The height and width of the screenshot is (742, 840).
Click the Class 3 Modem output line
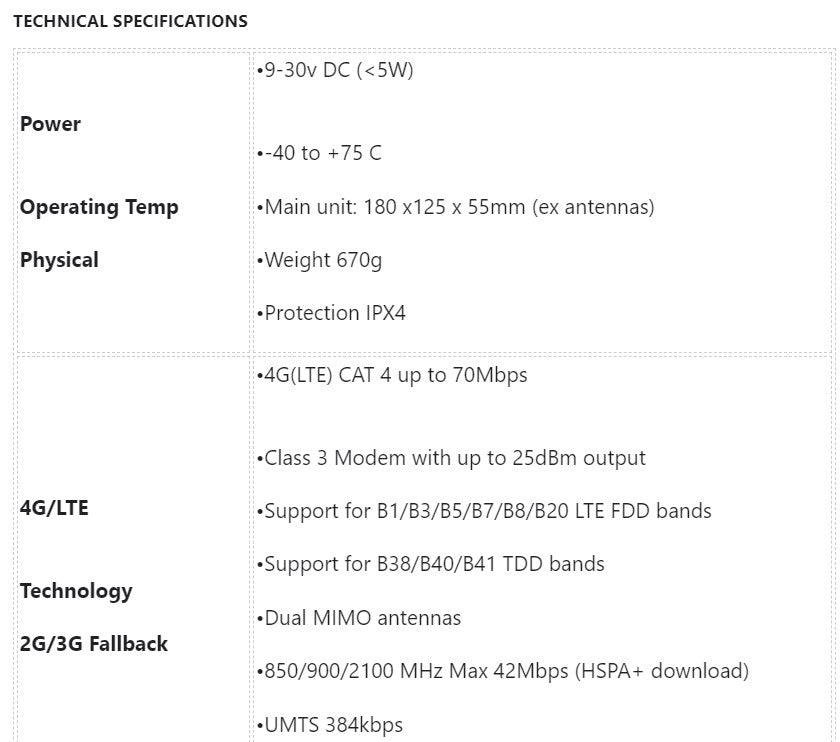tap(452, 458)
